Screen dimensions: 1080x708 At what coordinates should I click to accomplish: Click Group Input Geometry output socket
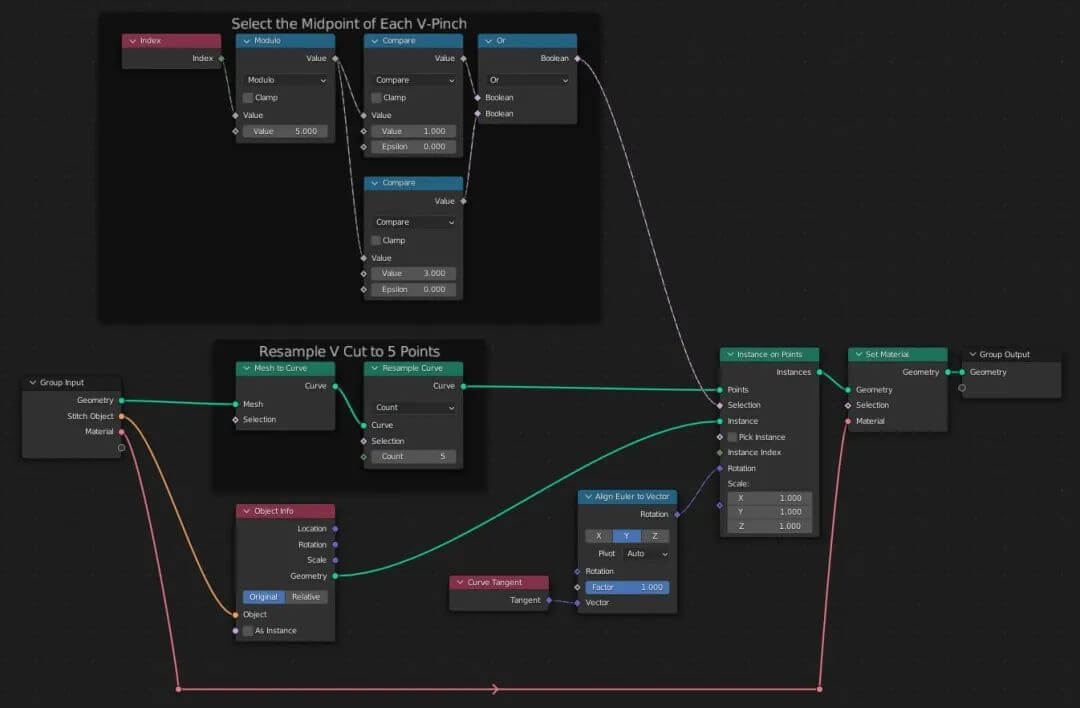tap(122, 400)
